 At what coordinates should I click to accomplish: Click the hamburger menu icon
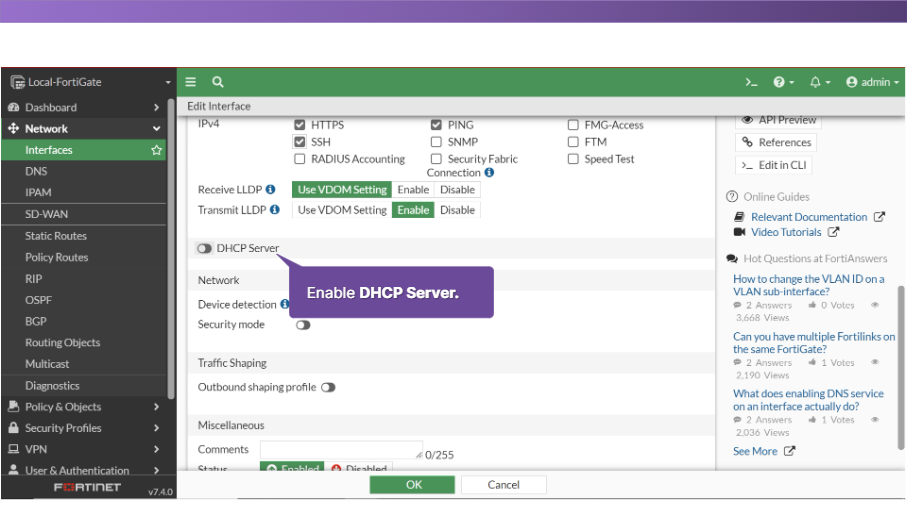pos(191,82)
